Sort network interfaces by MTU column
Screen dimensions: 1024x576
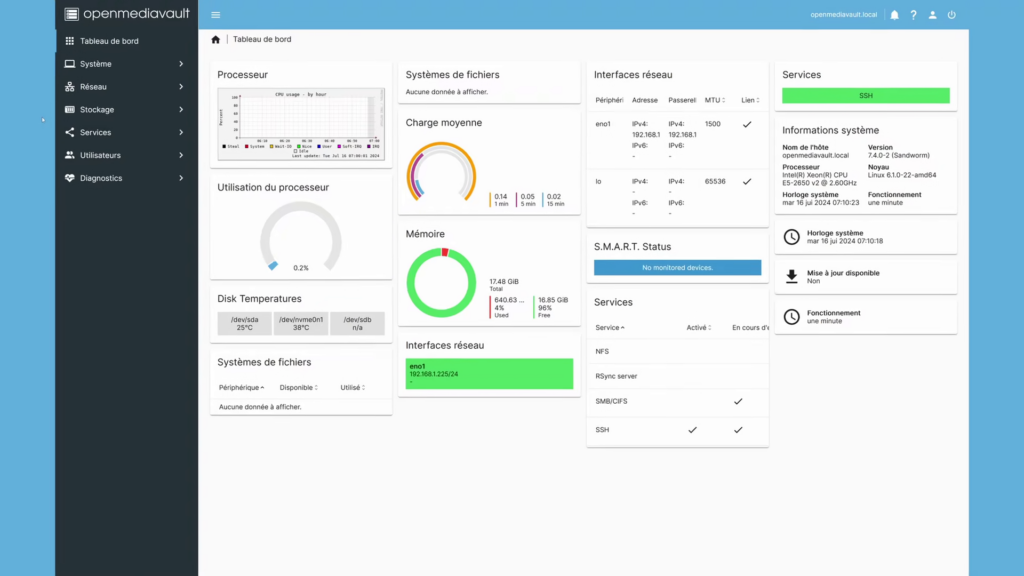pos(715,100)
